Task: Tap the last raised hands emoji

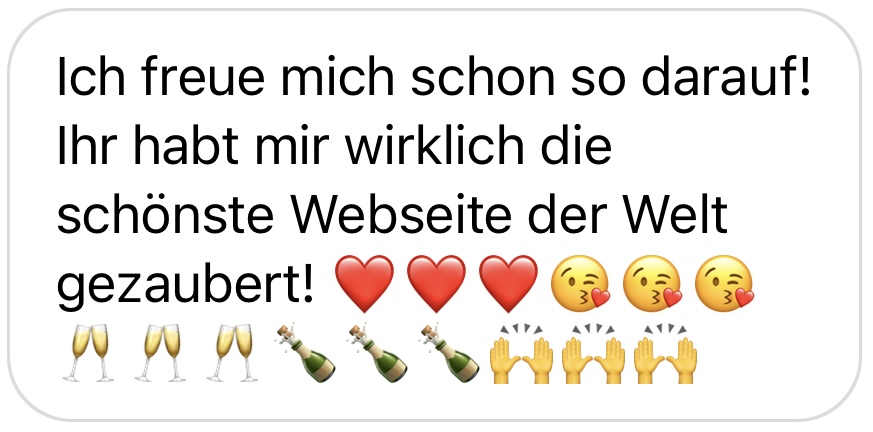Action: pos(665,354)
